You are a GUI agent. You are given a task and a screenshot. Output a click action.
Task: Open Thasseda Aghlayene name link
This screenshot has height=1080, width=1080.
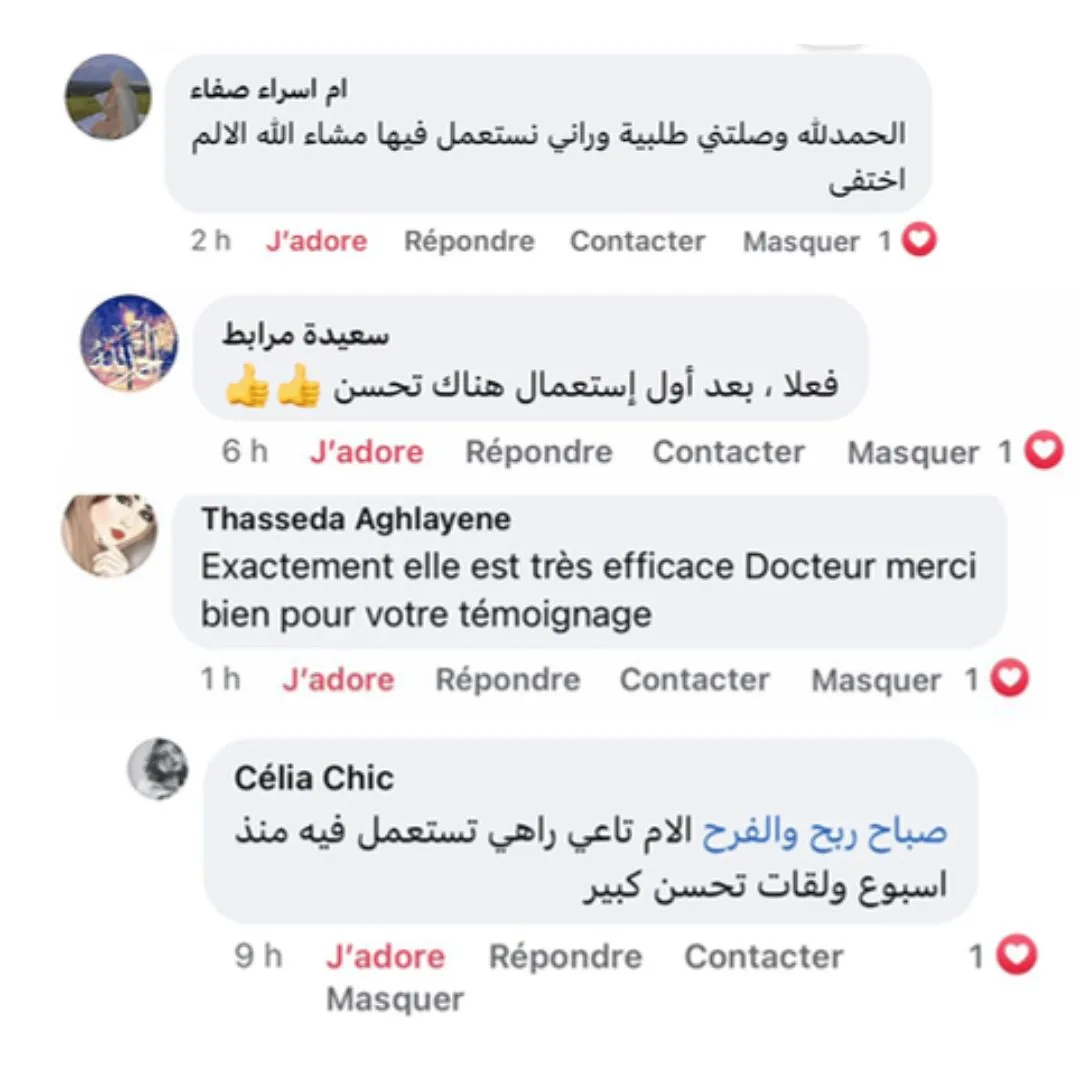click(x=356, y=519)
